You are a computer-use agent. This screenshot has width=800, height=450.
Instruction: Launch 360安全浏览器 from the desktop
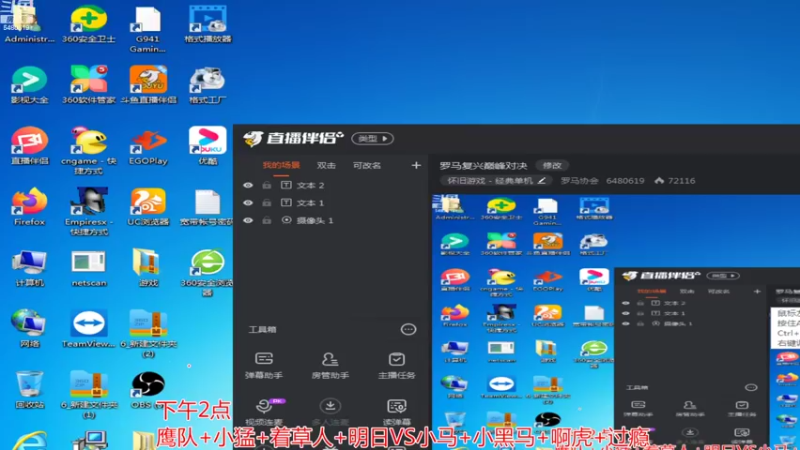tap(208, 272)
